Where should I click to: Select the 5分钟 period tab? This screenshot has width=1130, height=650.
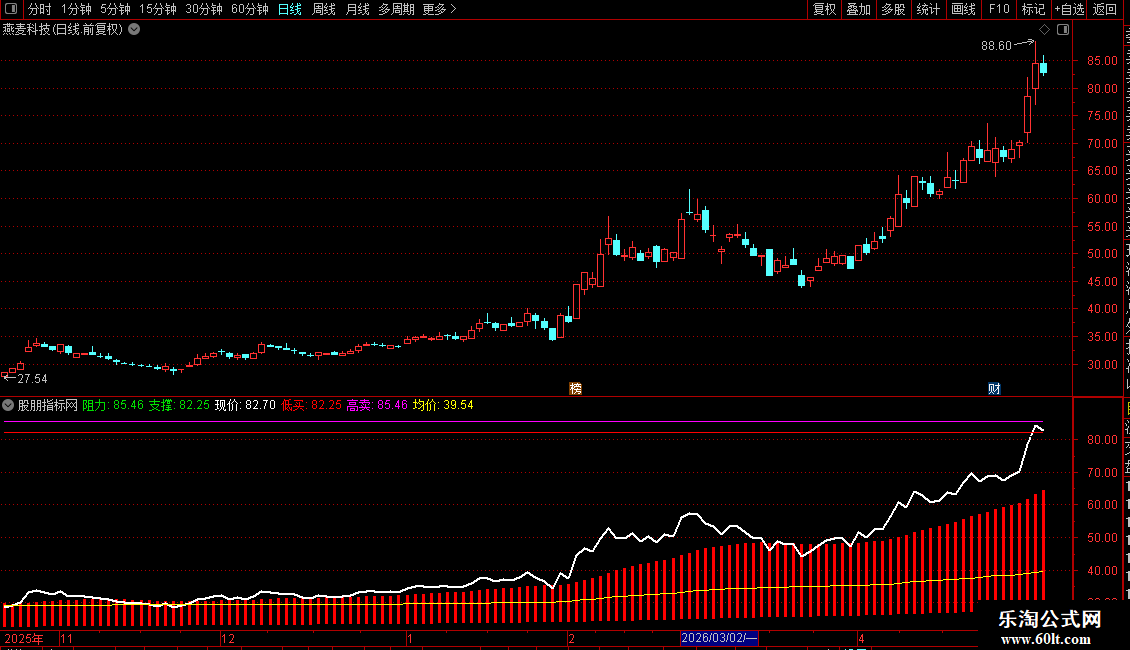coord(115,9)
